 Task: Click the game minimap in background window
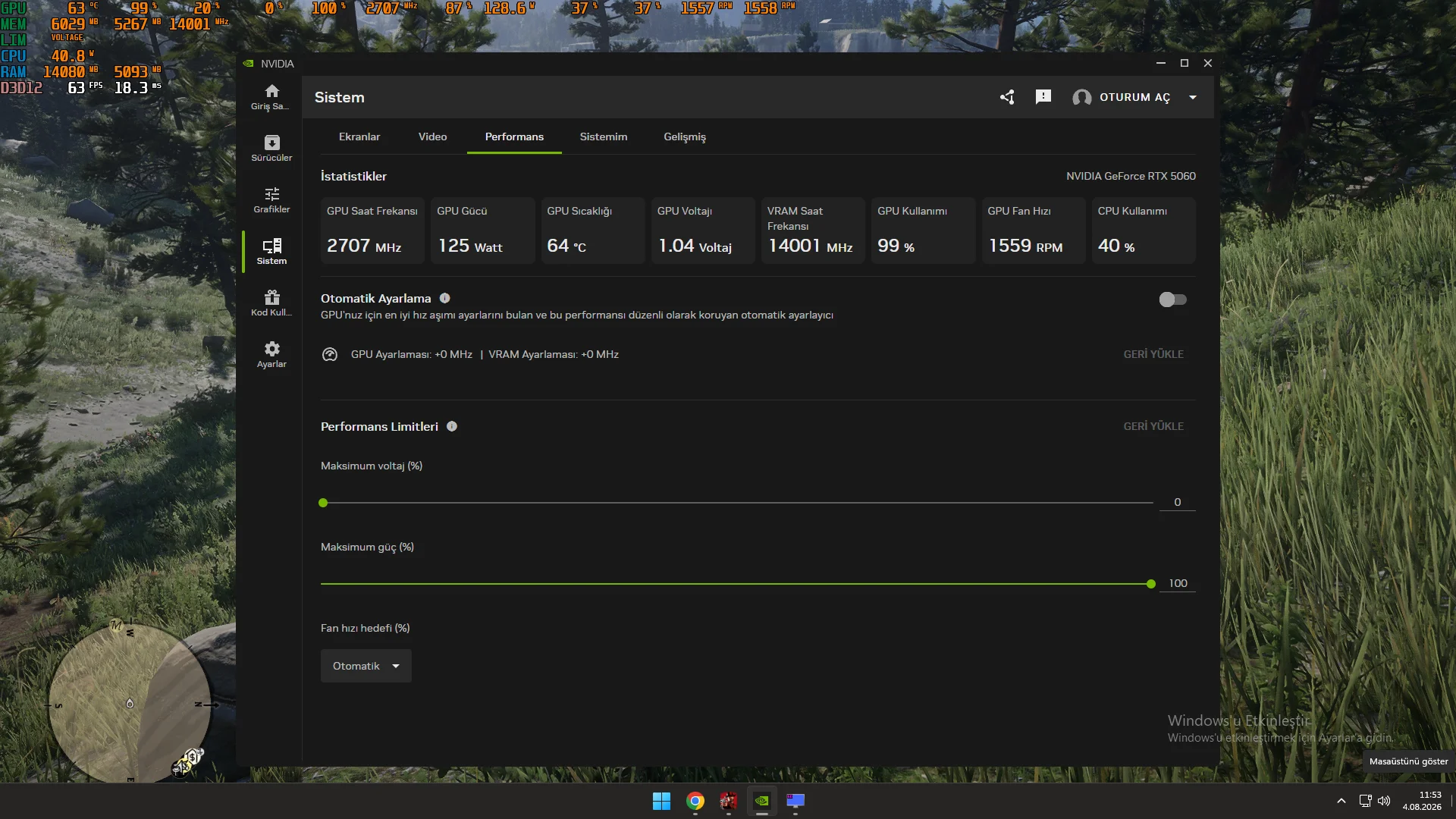pyautogui.click(x=130, y=704)
